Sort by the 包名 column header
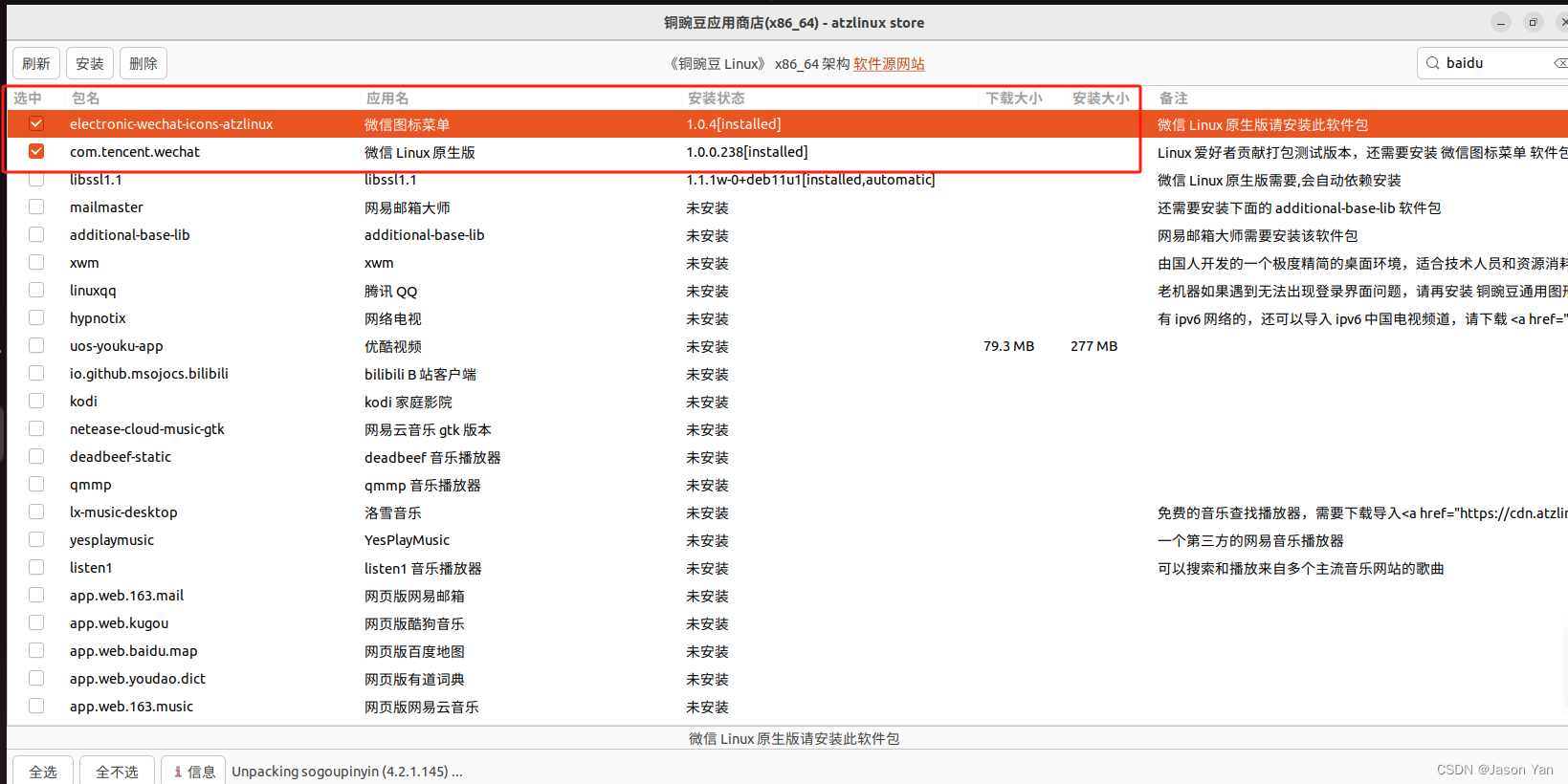 click(x=86, y=98)
